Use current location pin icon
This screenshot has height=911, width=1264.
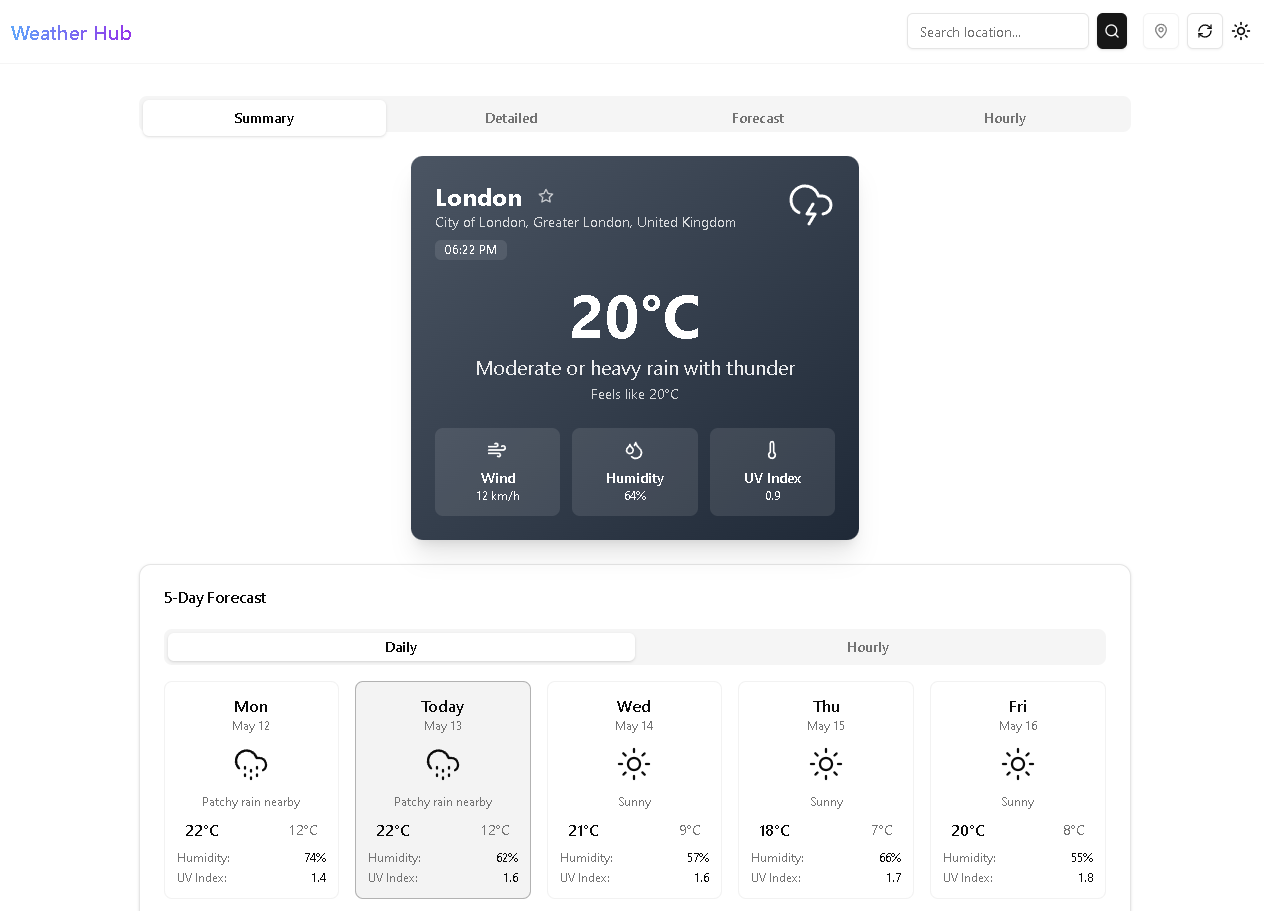pyautogui.click(x=1160, y=31)
